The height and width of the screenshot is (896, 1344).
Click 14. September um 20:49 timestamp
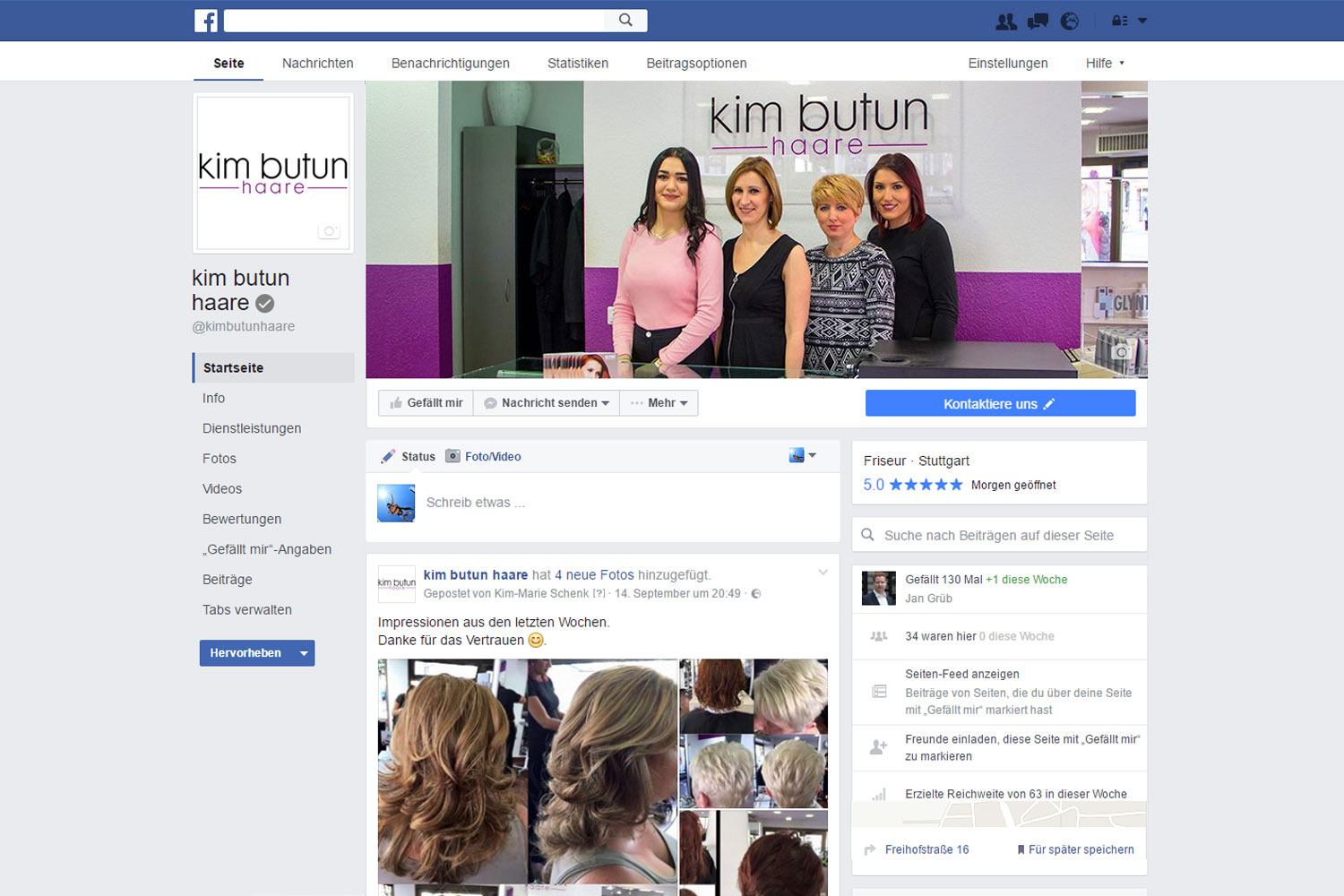point(677,594)
